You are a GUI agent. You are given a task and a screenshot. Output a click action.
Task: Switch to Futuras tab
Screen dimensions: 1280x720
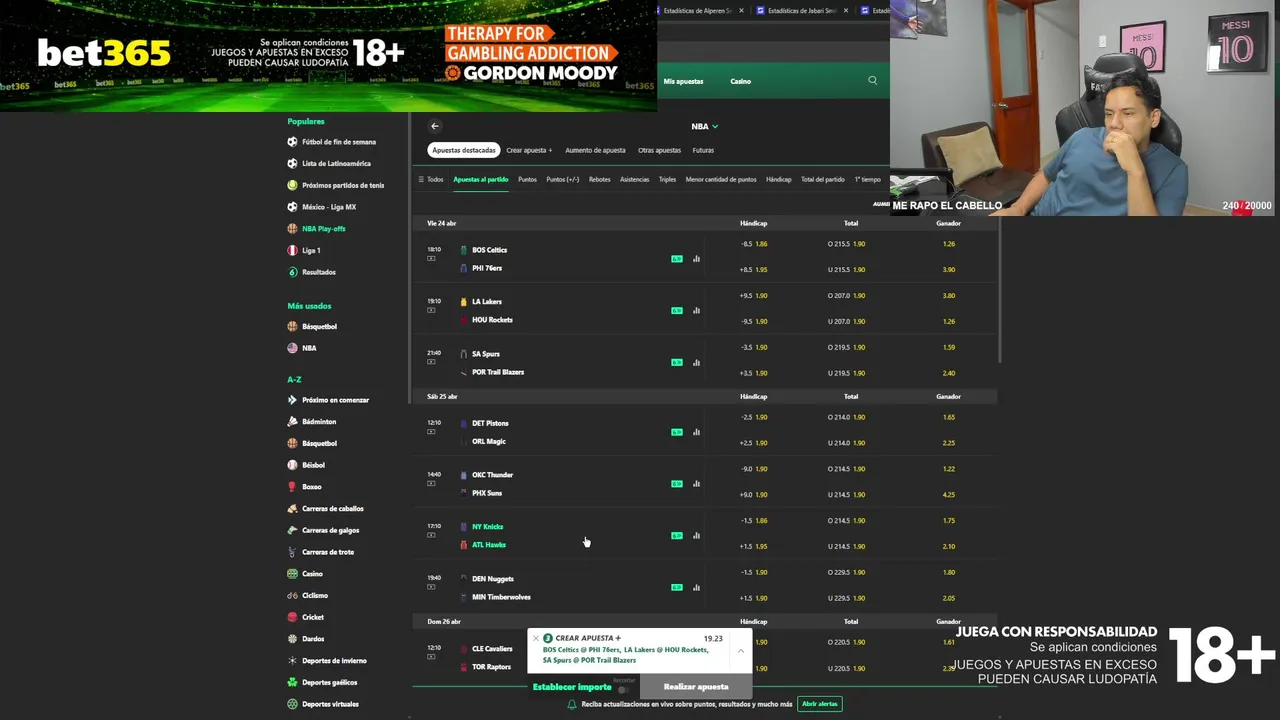pos(703,150)
